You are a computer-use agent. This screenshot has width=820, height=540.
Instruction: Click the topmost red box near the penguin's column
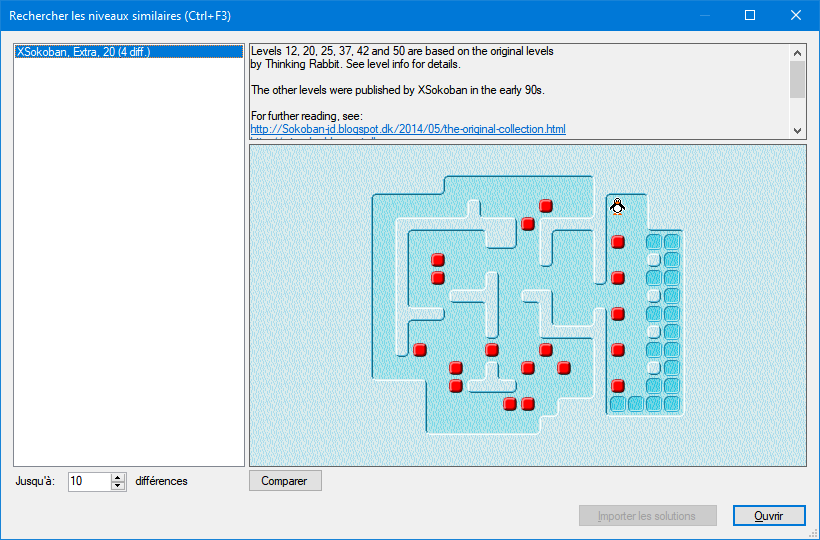click(x=618, y=242)
